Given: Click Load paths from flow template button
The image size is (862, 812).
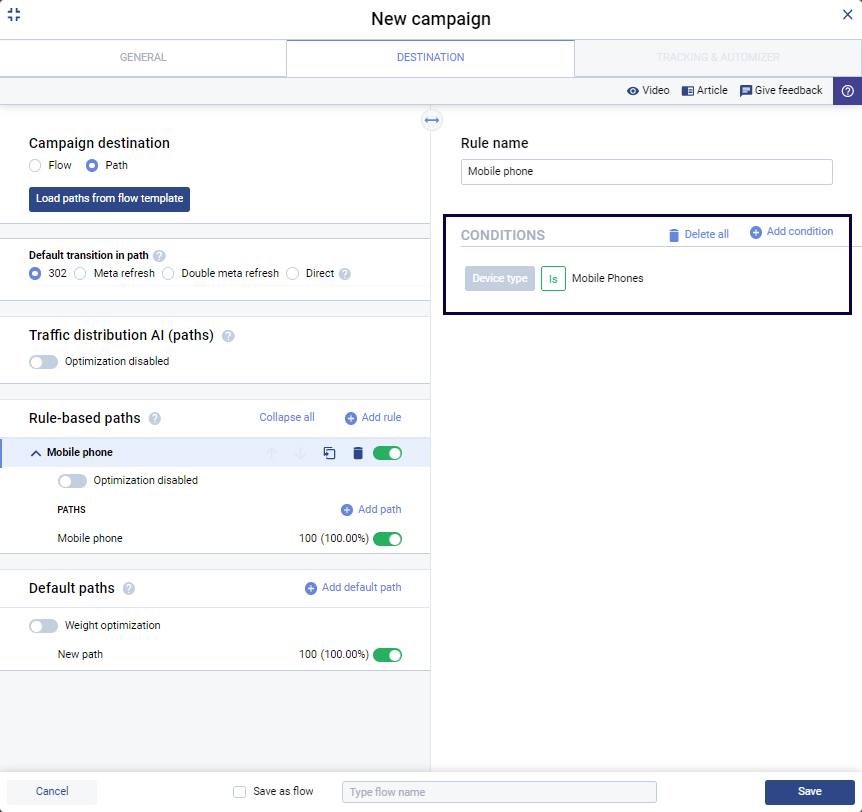Looking at the screenshot, I should point(109,198).
